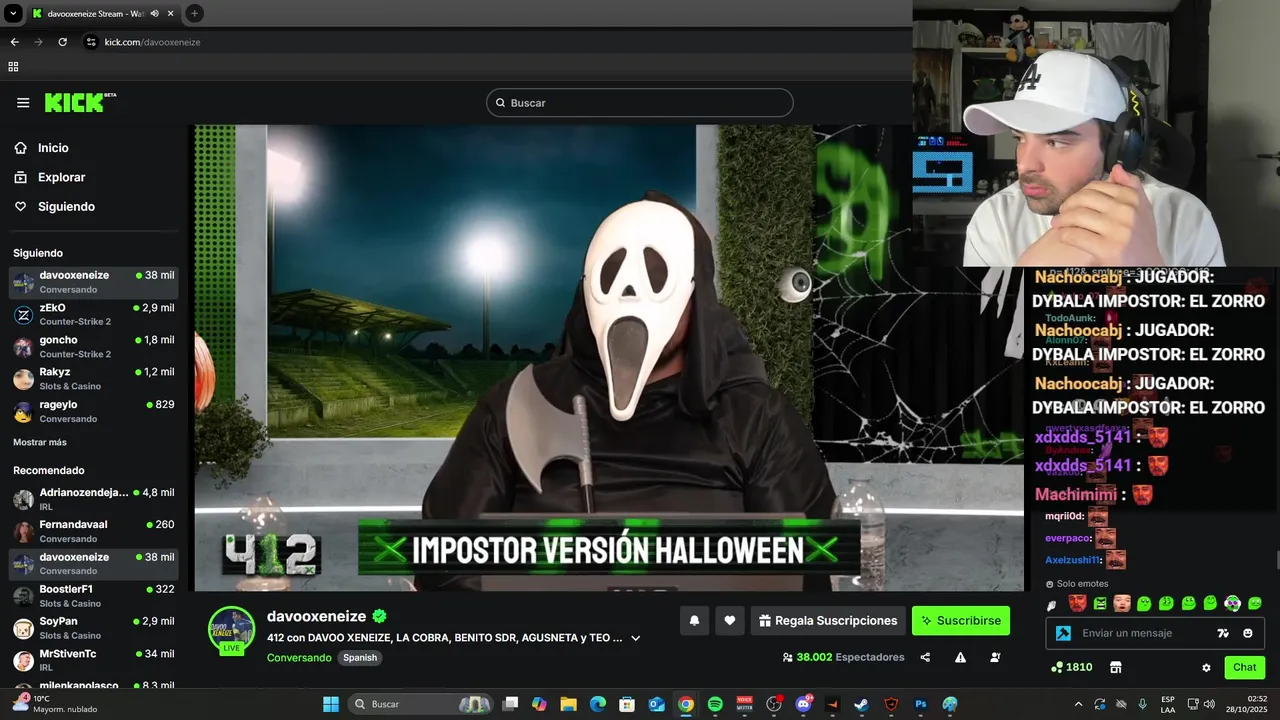Reload the Kick page

click(x=62, y=42)
